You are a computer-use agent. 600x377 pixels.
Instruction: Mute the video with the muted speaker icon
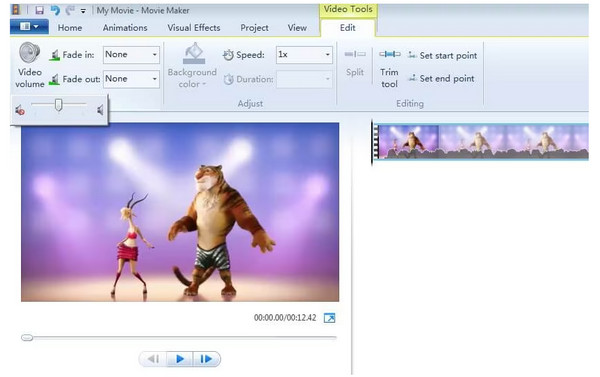pos(20,111)
